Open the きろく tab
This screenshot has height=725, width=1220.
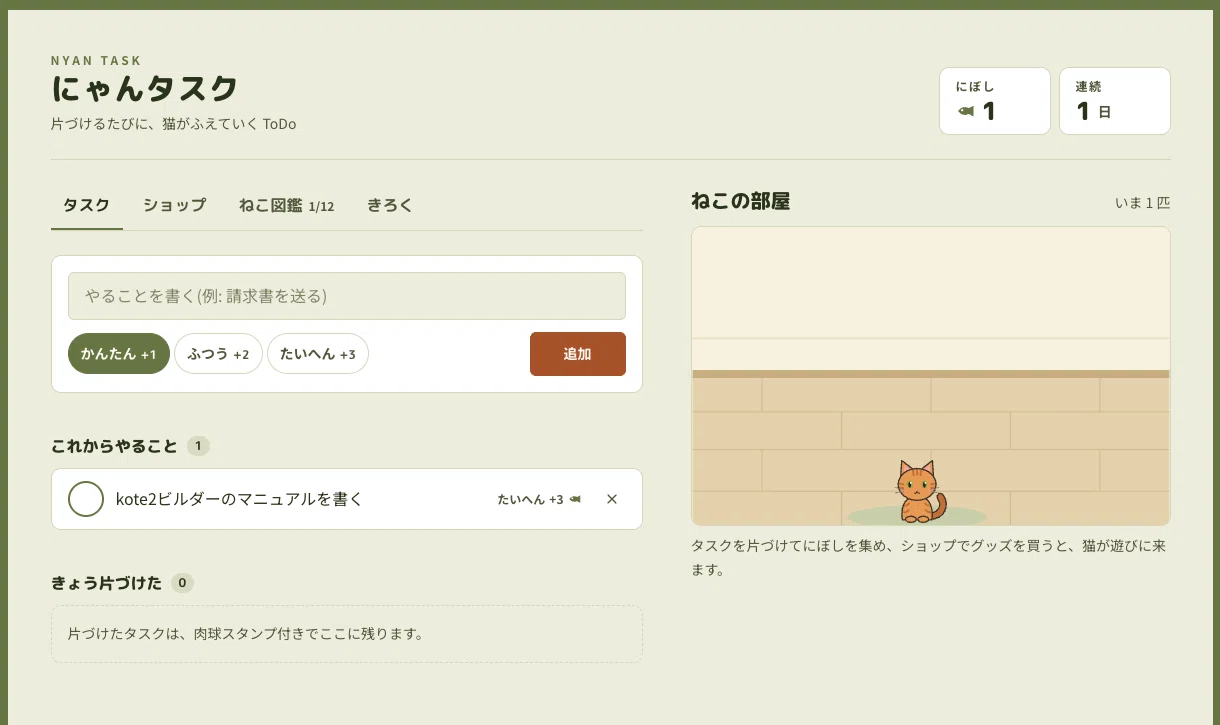390,205
